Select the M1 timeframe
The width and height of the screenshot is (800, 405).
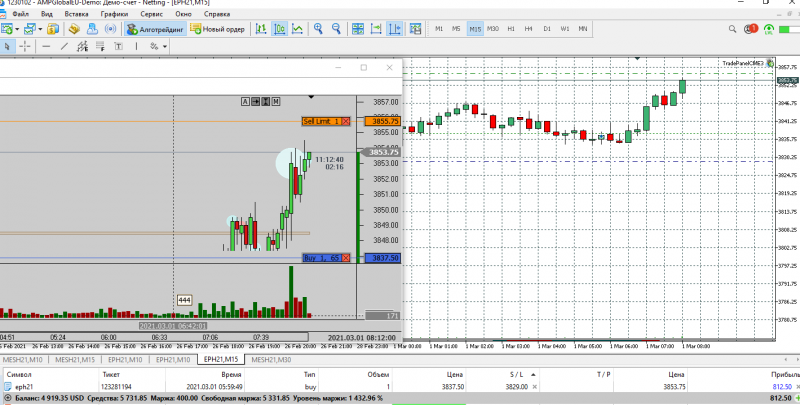(439, 29)
